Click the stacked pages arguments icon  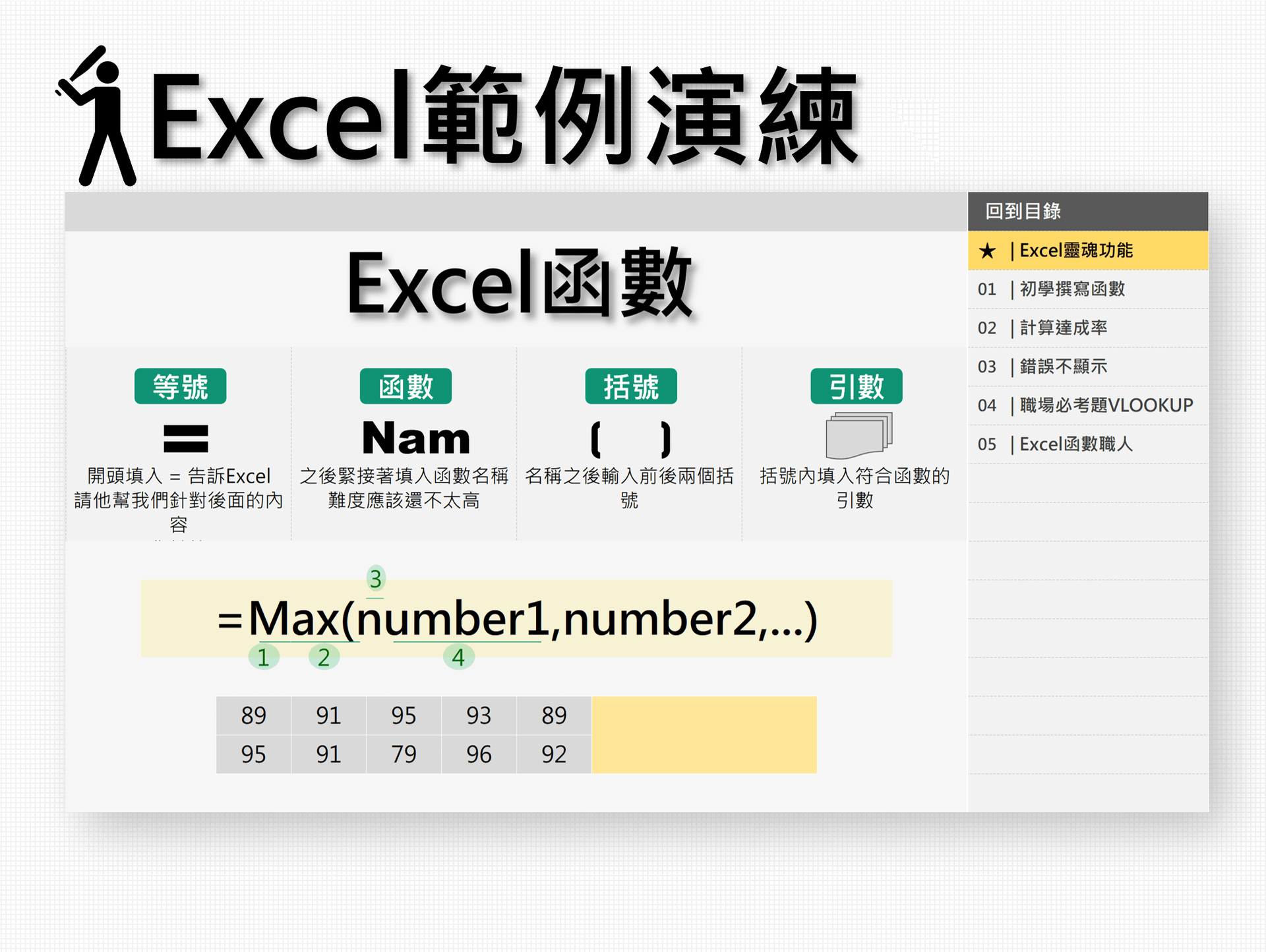859,436
